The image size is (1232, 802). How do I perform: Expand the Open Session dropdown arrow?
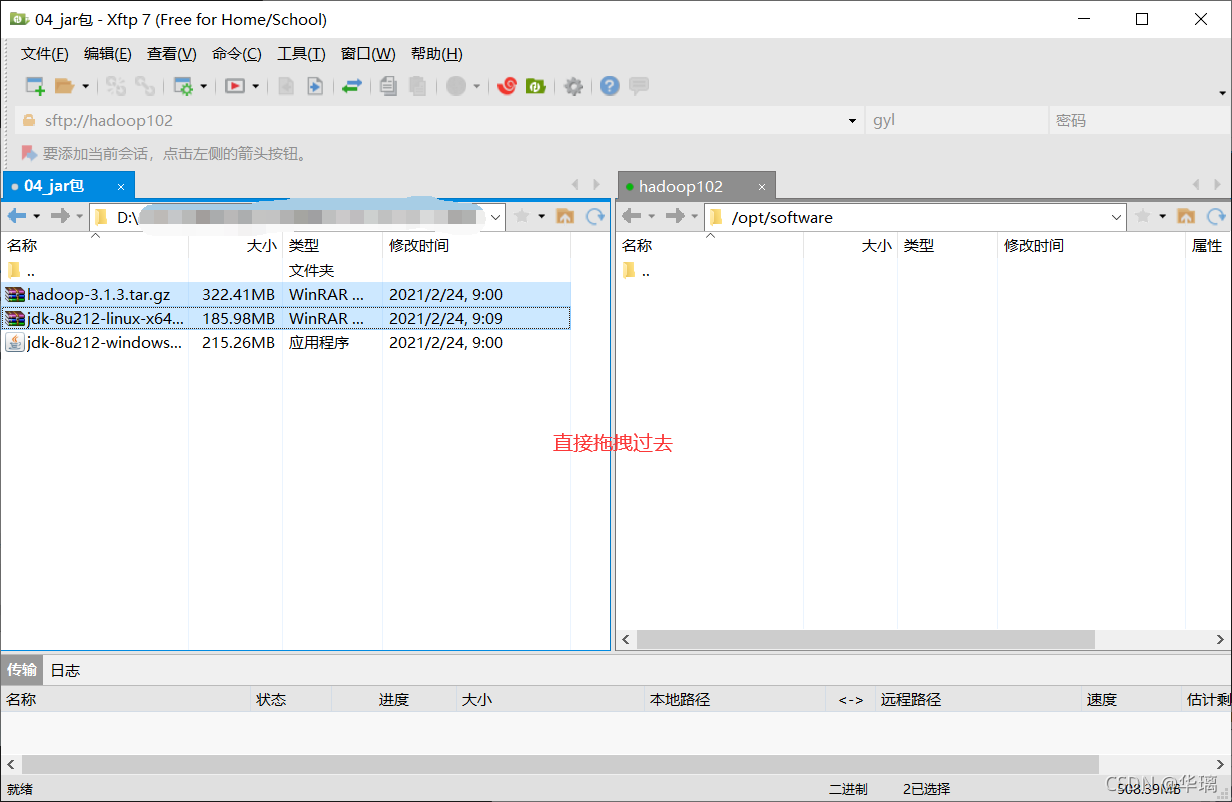tap(85, 87)
